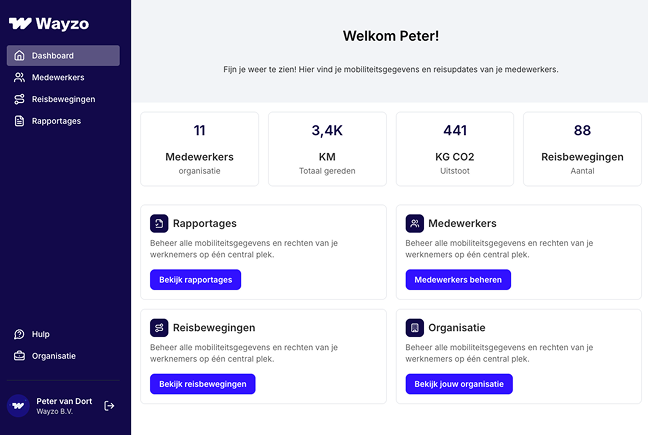Click the logout arrow icon
This screenshot has height=435, width=648.
click(109, 406)
